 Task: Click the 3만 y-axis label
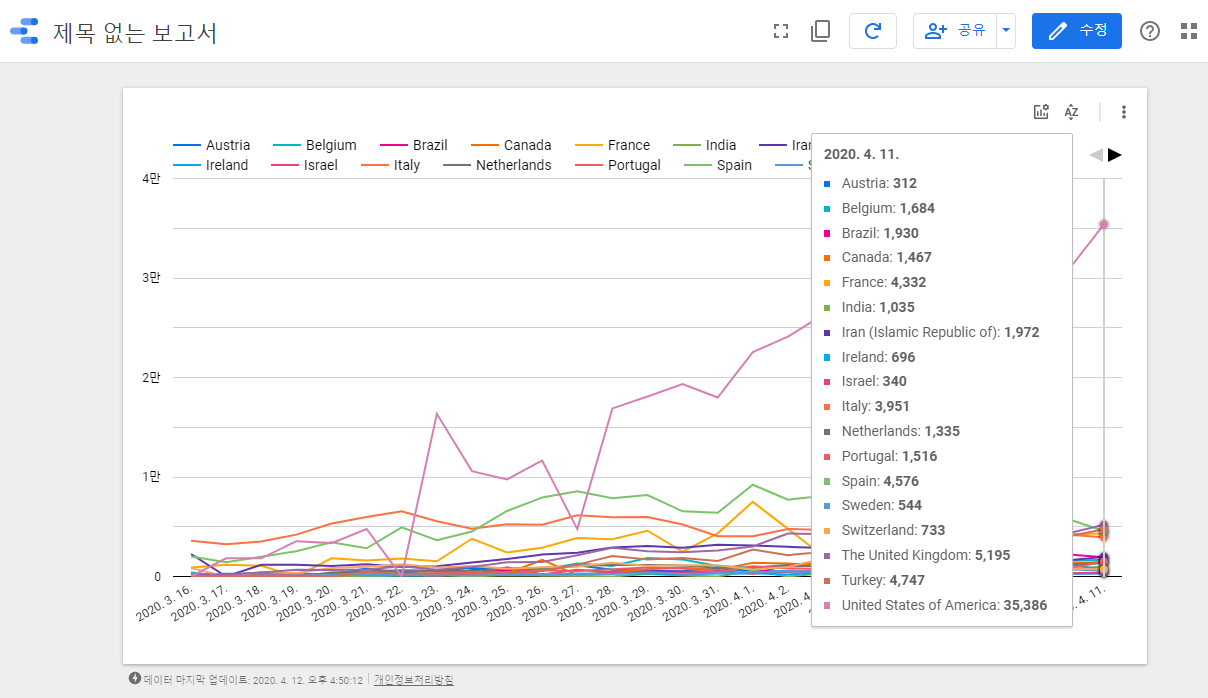150,277
